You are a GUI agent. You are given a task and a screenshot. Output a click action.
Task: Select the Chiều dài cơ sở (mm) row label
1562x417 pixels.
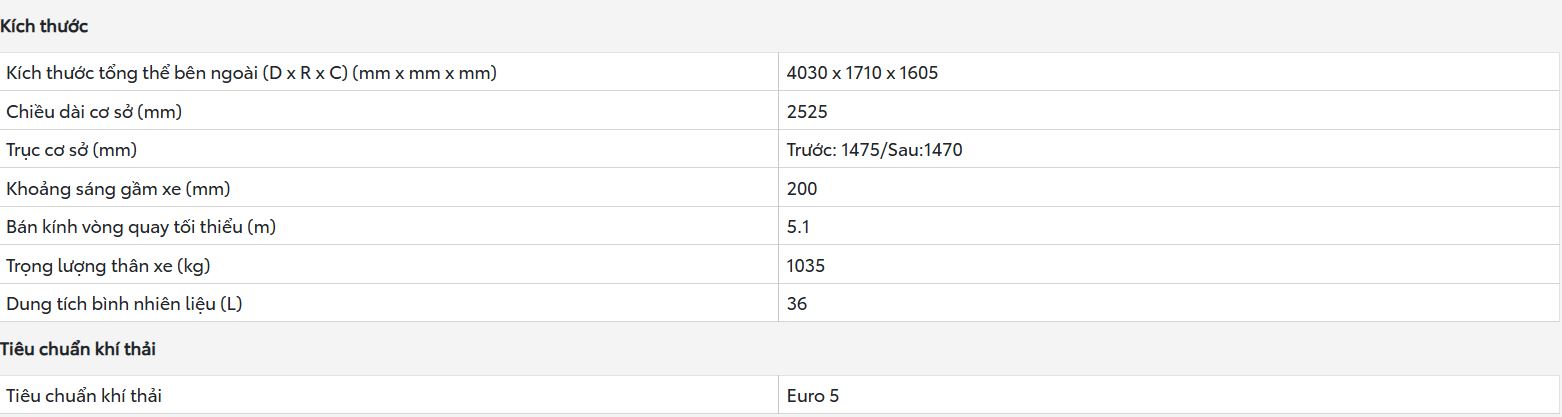pos(94,112)
